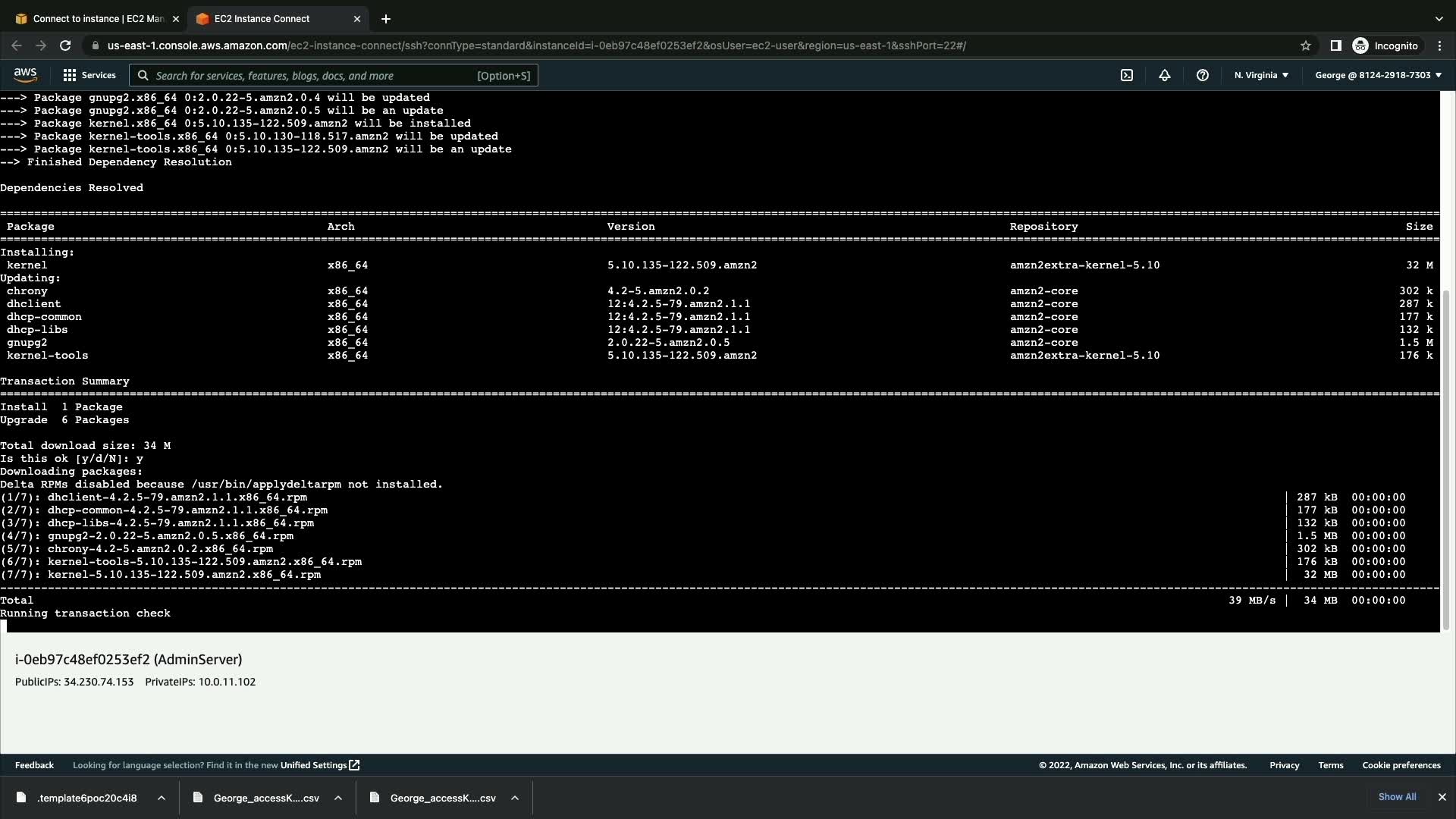Screen dimensions: 1456x819
Task: Focus the AWS services search field
Action: 315,75
